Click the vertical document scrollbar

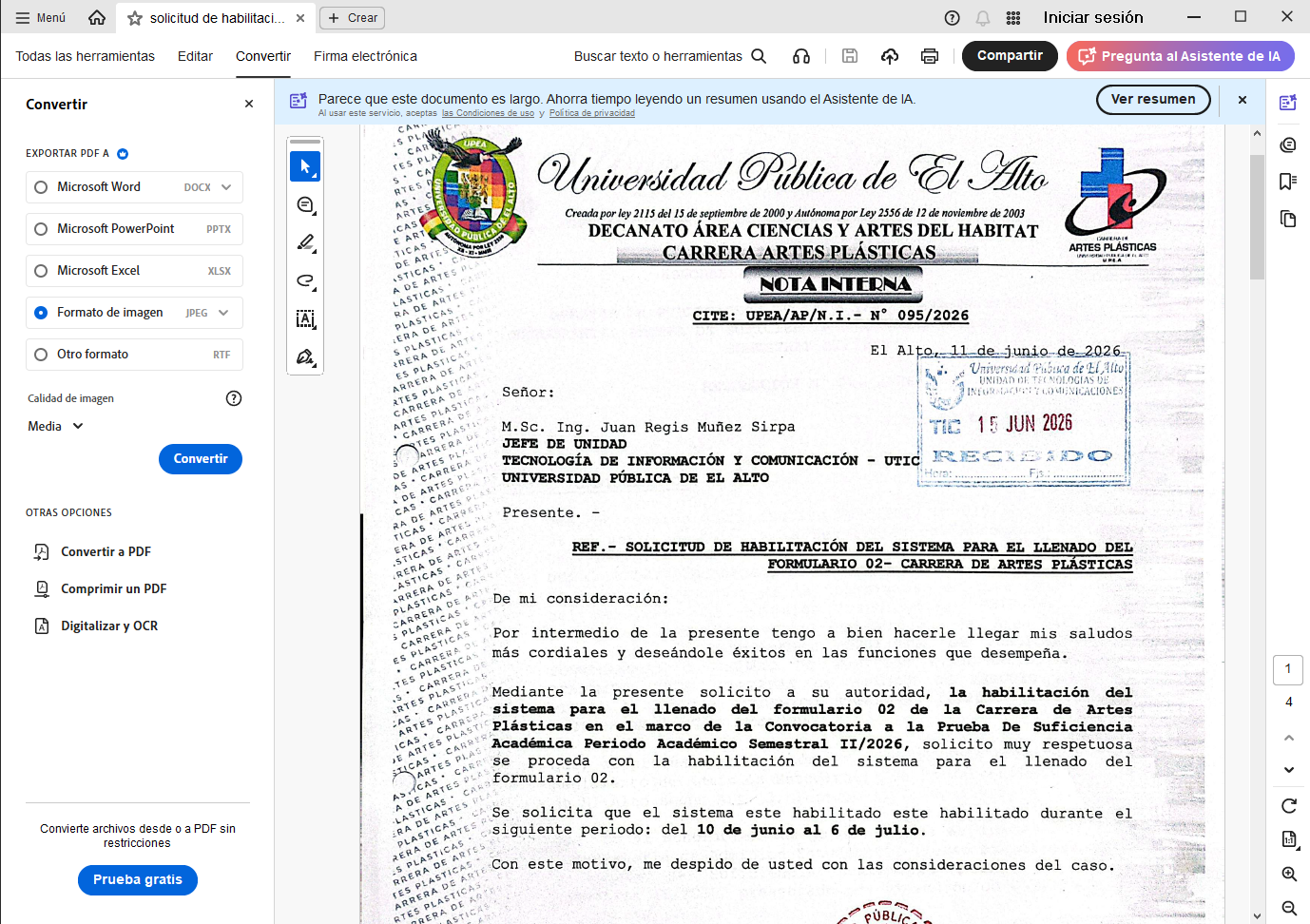[1257, 217]
